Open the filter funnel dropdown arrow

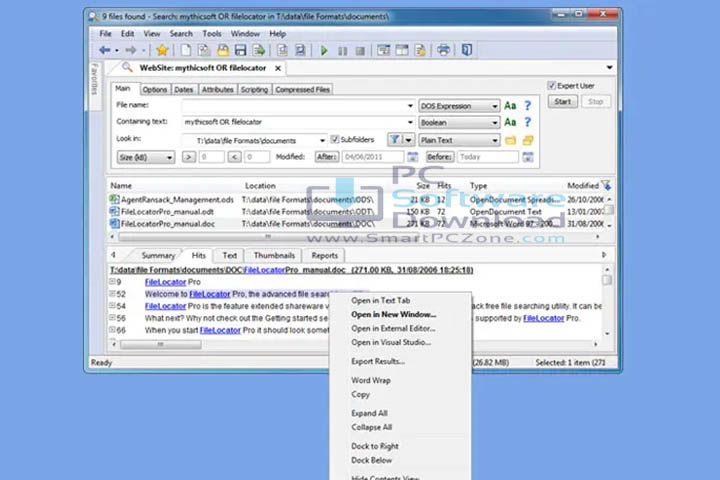pos(408,140)
